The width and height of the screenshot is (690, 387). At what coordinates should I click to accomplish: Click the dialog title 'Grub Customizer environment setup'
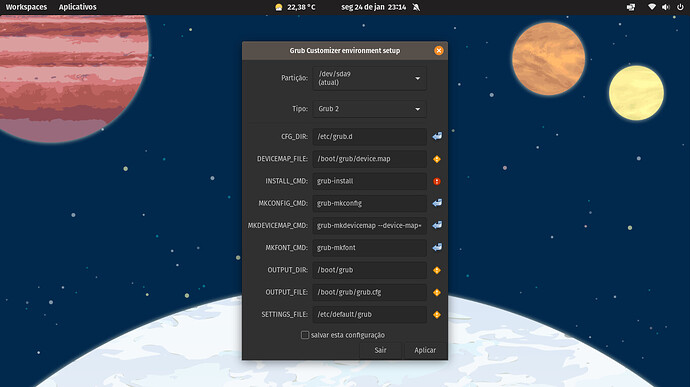[x=345, y=51]
